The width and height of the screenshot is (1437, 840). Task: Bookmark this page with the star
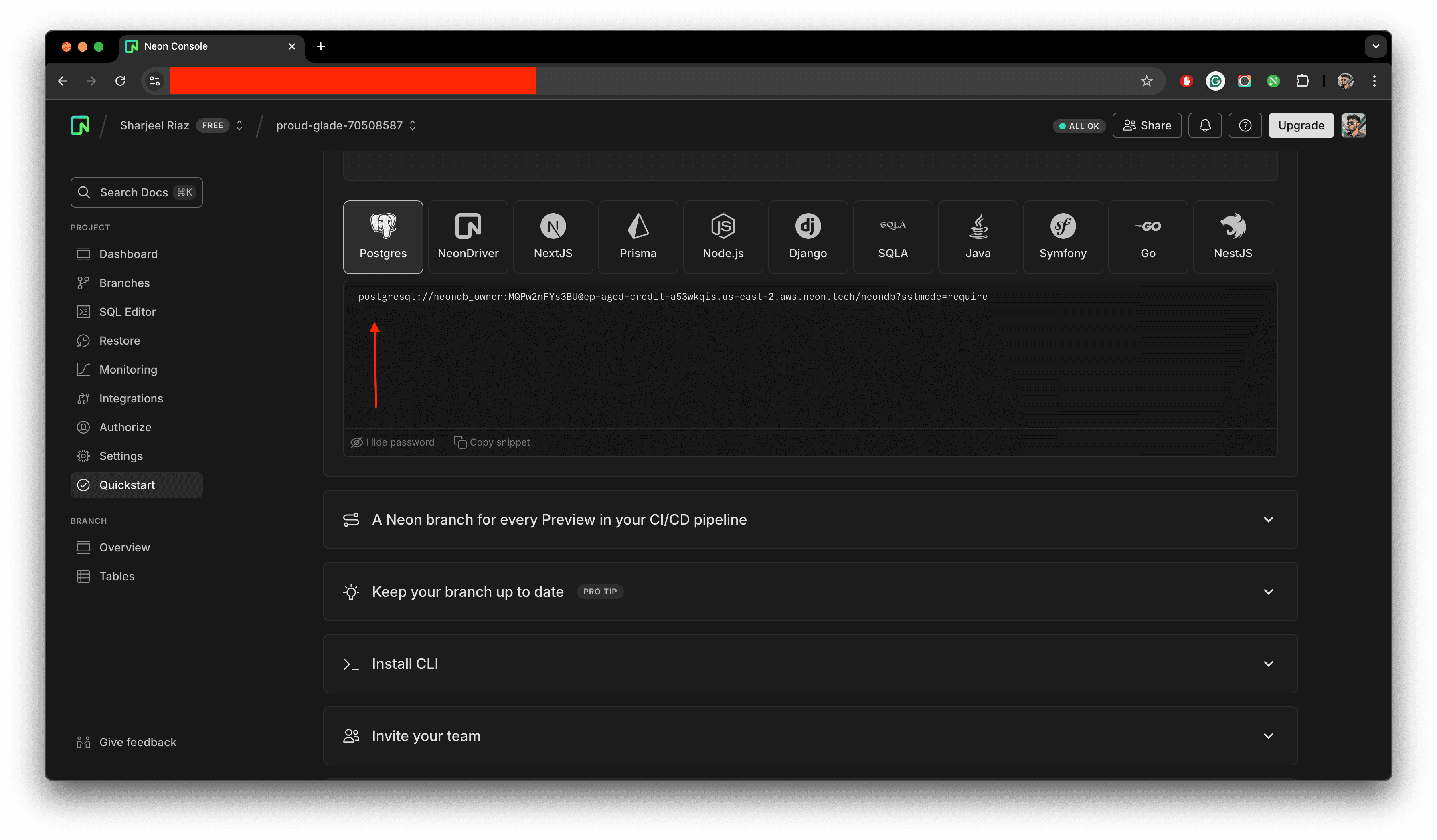pos(1147,81)
